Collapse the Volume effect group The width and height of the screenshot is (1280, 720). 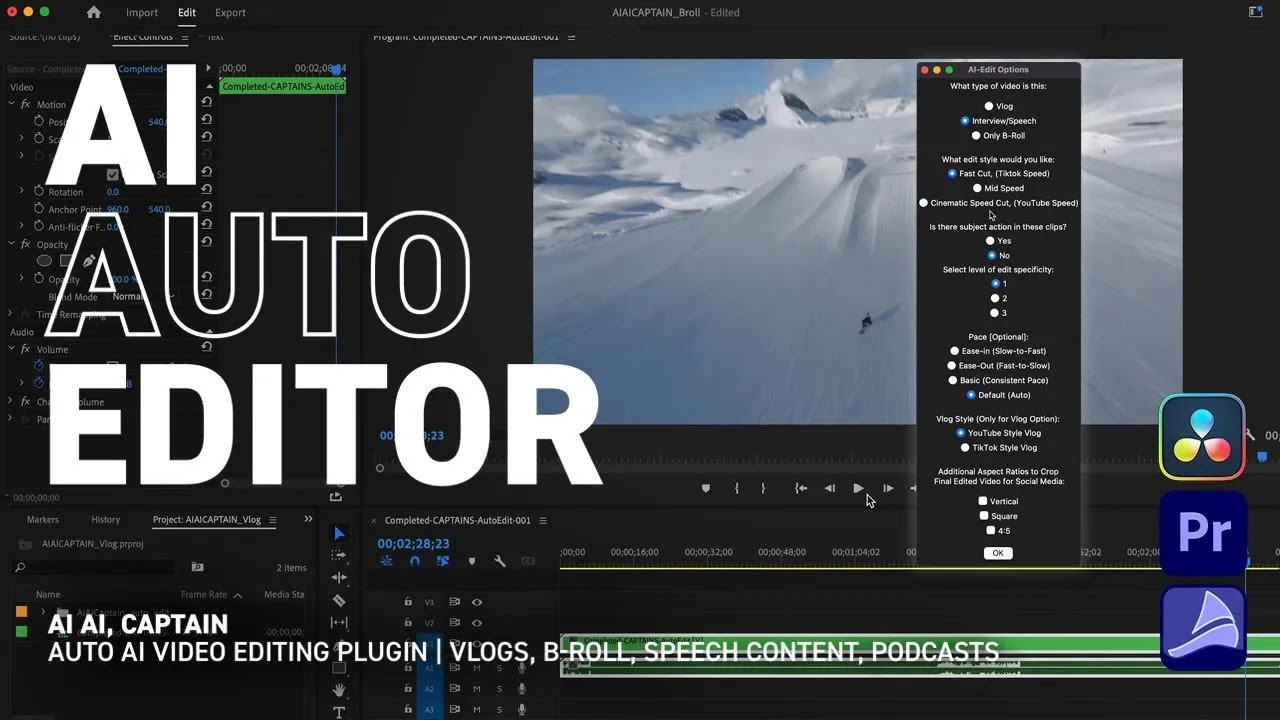click(x=12, y=349)
